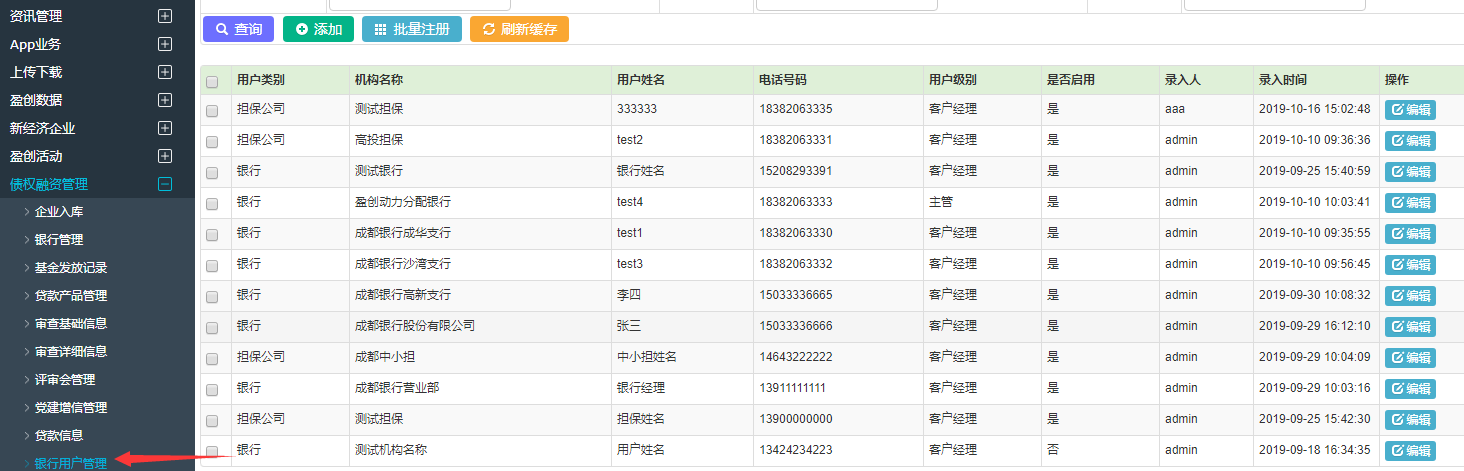
Task: Collapse the 债权融资管理 section
Action: (x=165, y=184)
